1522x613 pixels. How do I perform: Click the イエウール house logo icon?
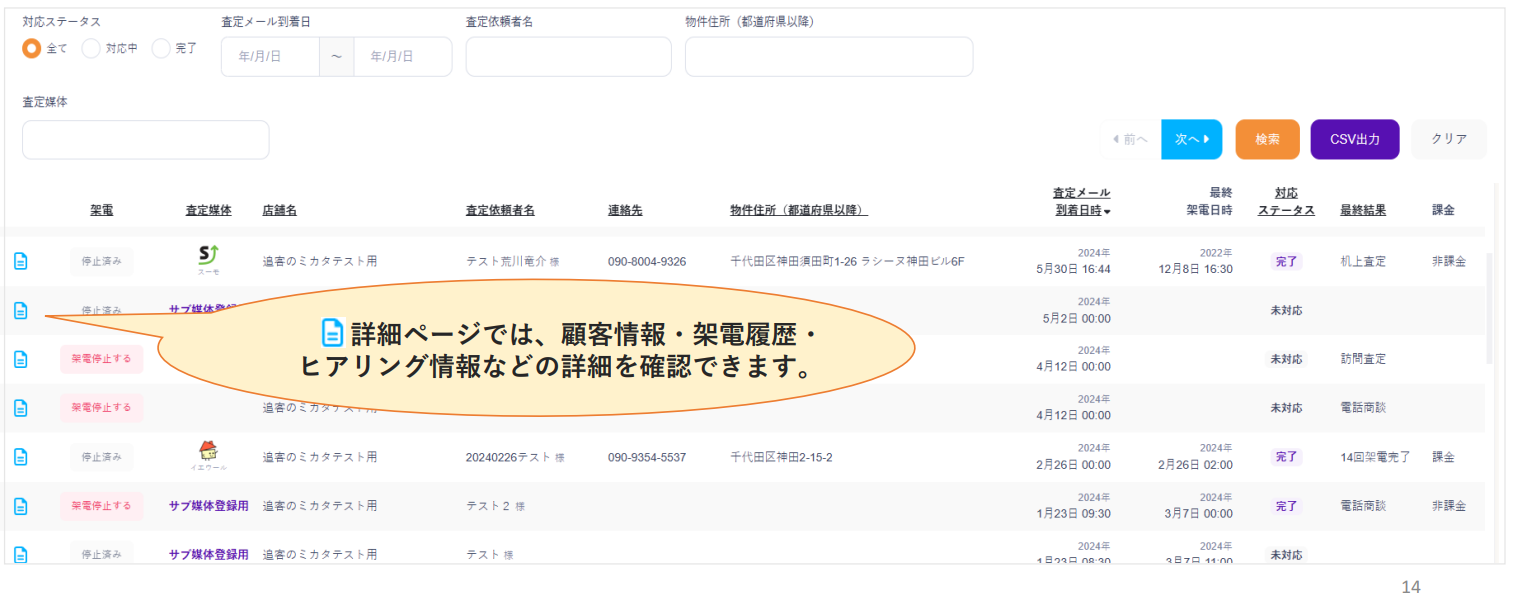(x=208, y=455)
